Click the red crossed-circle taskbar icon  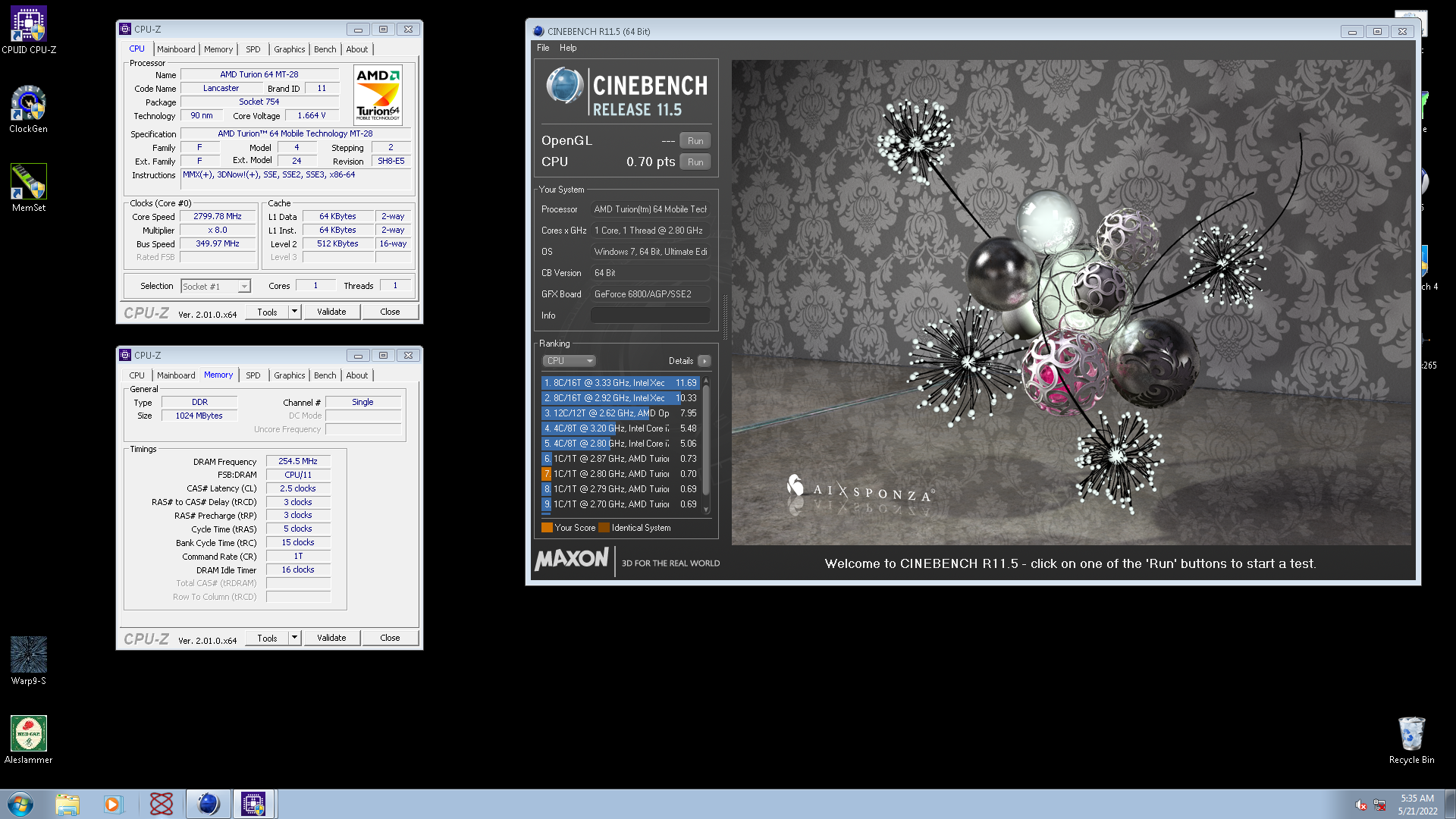pos(161,804)
